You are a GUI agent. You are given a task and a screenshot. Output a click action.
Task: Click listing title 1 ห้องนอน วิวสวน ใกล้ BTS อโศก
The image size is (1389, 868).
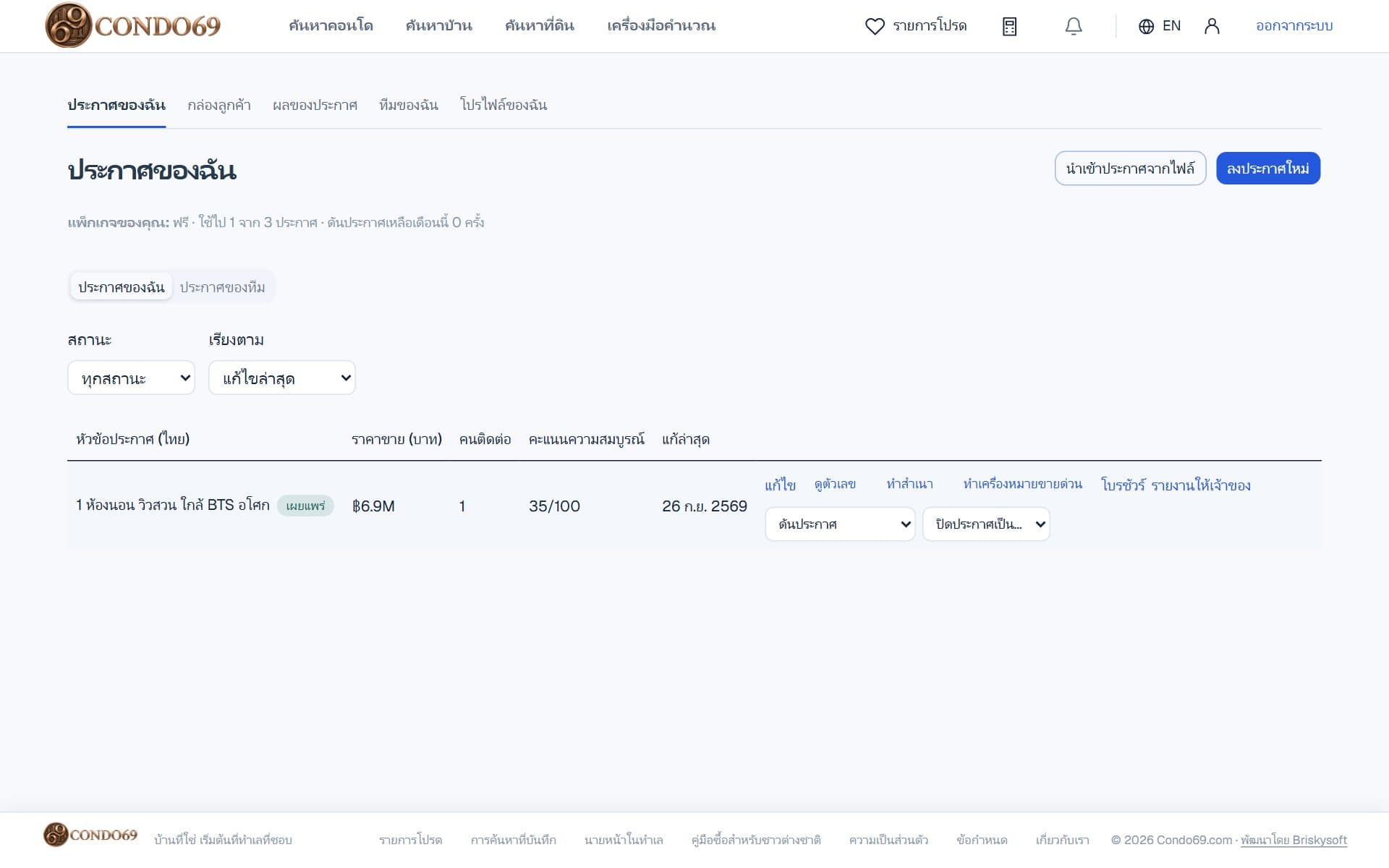(172, 505)
